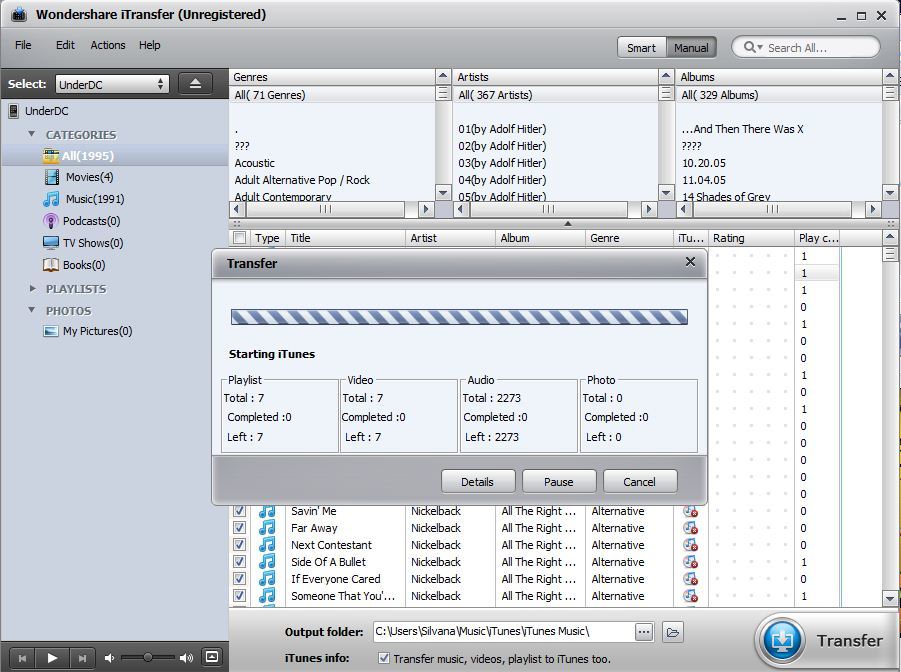Open the File menu

(x=23, y=45)
